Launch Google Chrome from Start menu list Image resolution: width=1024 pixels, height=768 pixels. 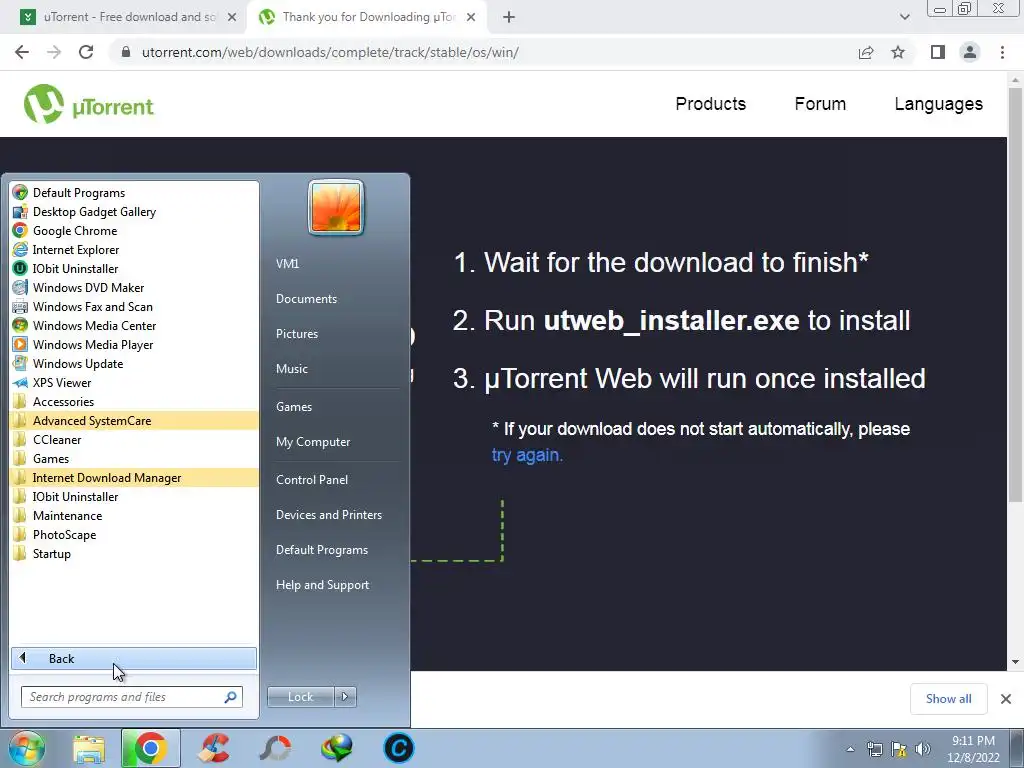click(134, 231)
